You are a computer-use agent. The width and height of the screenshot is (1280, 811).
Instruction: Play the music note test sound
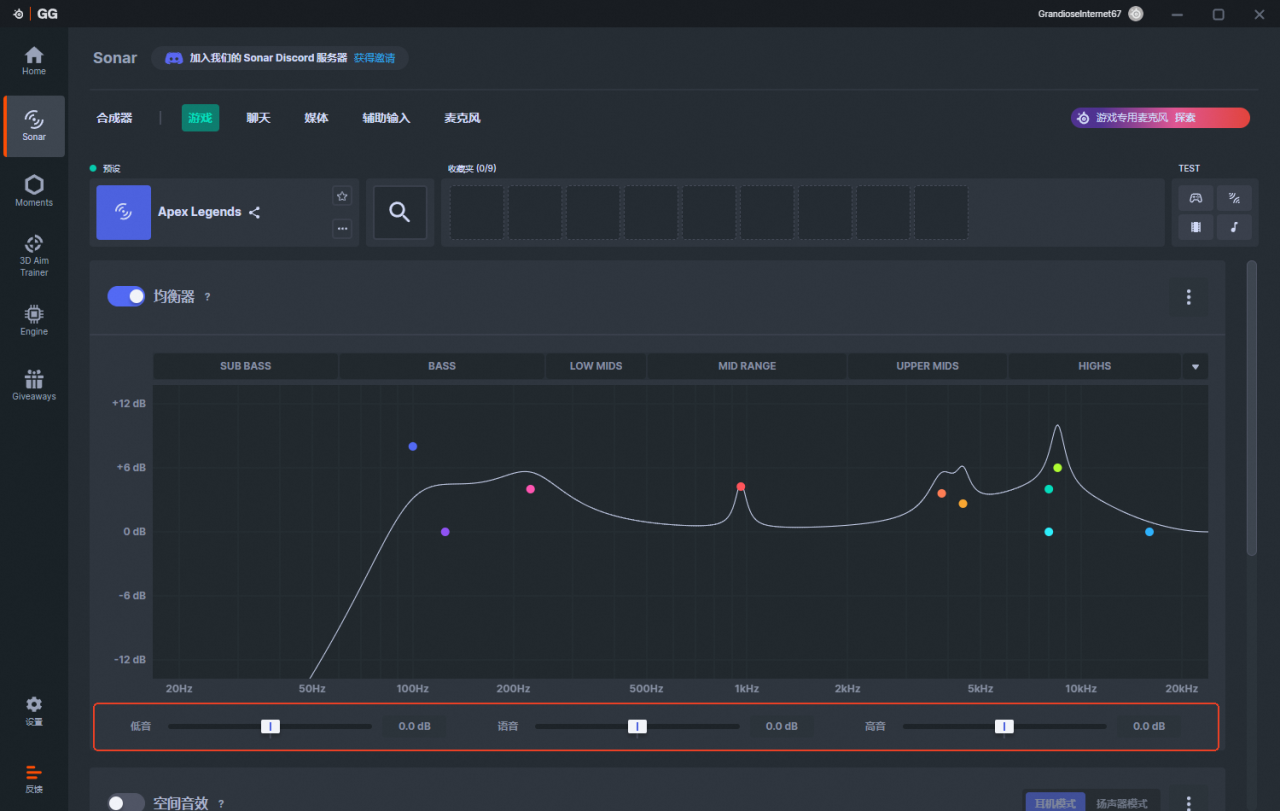click(1234, 227)
